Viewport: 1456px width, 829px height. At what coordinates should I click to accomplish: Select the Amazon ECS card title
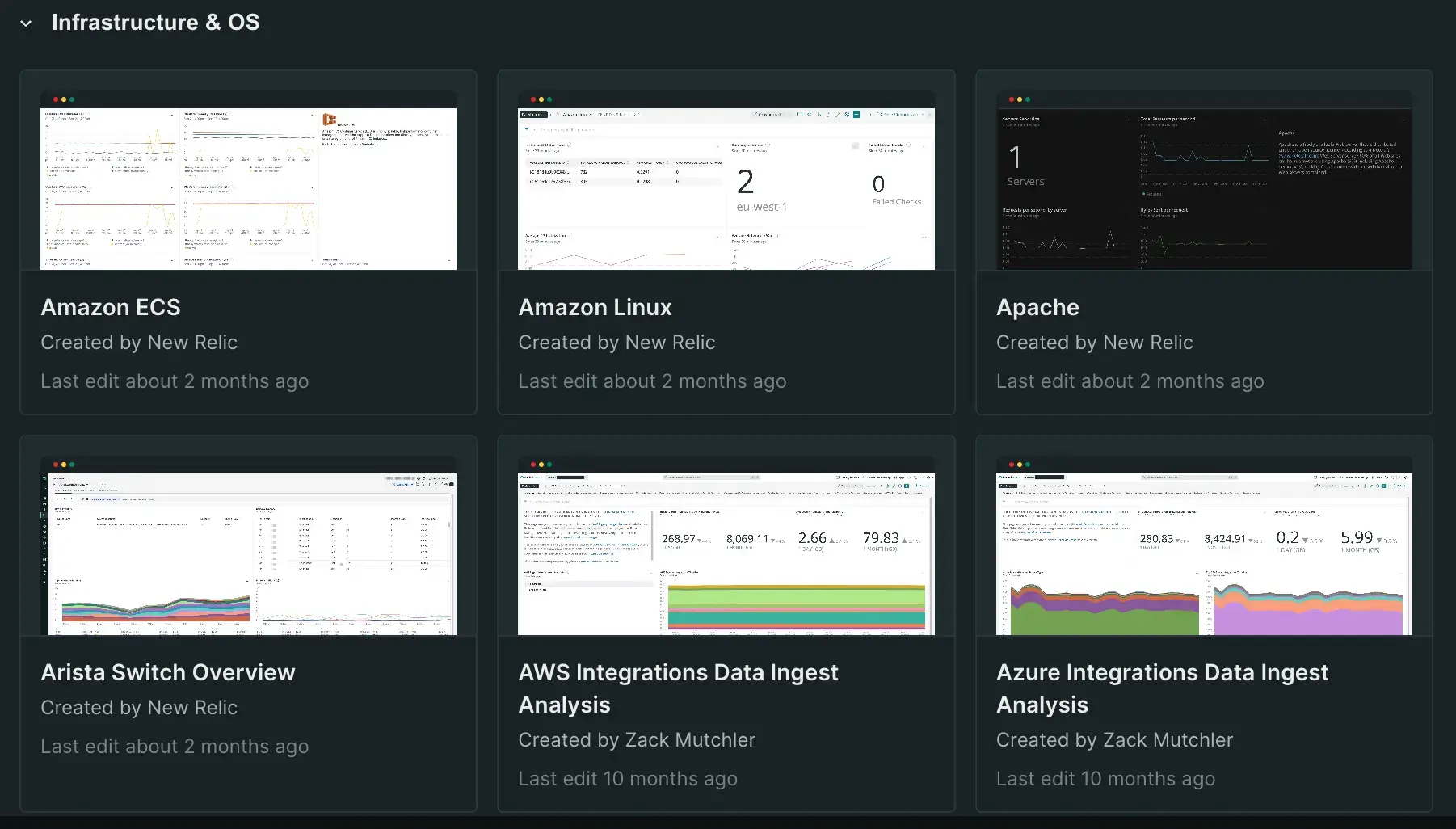coord(111,307)
